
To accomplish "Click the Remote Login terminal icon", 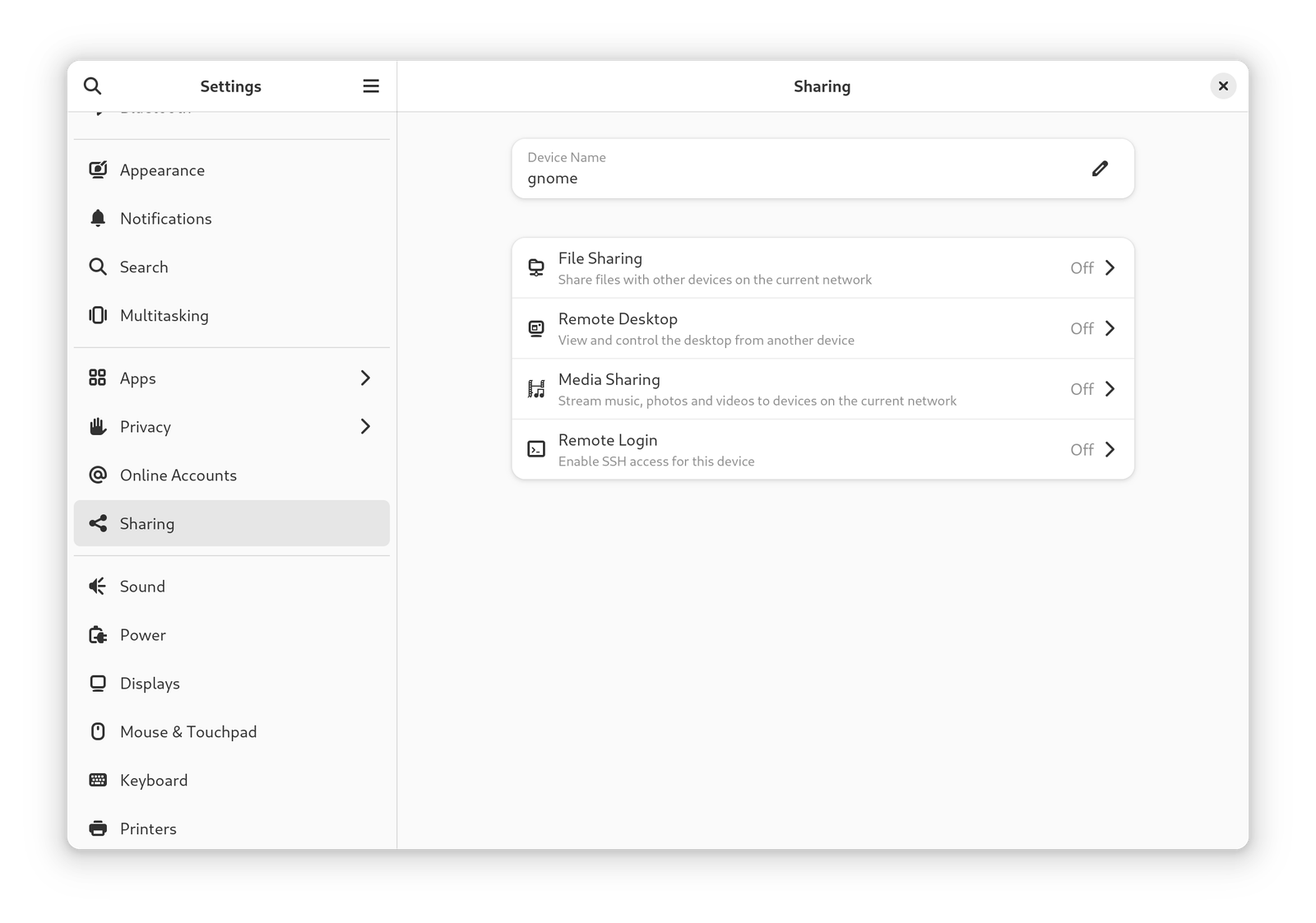I will [x=536, y=449].
